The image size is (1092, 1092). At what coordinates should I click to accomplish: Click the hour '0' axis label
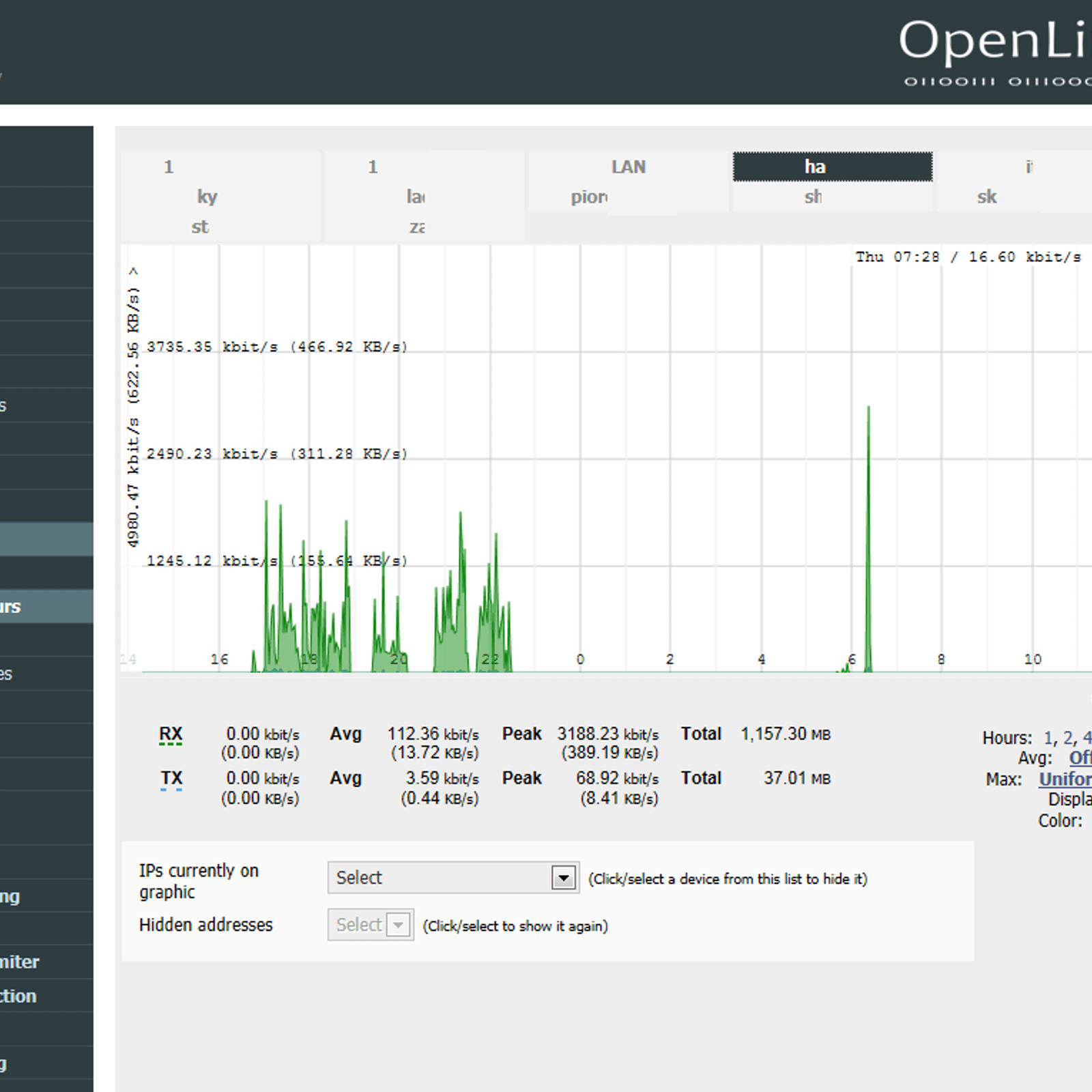coord(580,659)
